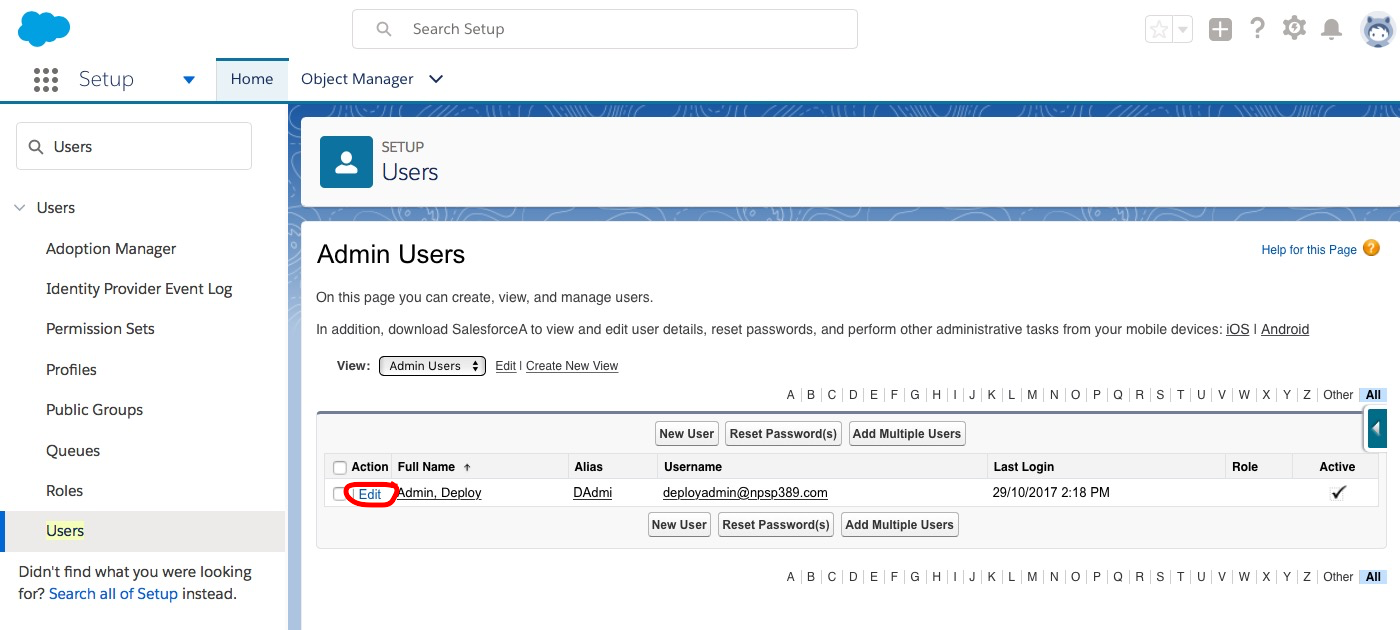Click the Android download link

tap(1285, 329)
